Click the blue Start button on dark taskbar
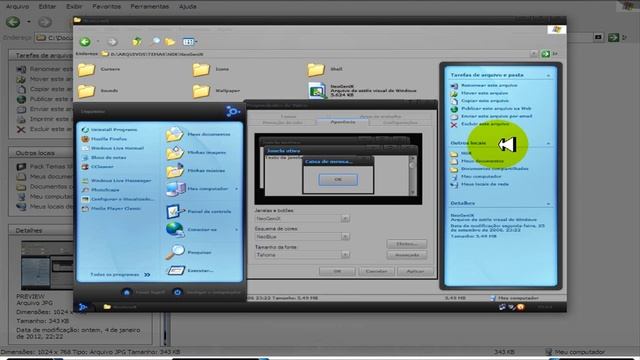Viewport: 640px width, 360px height. point(83,307)
